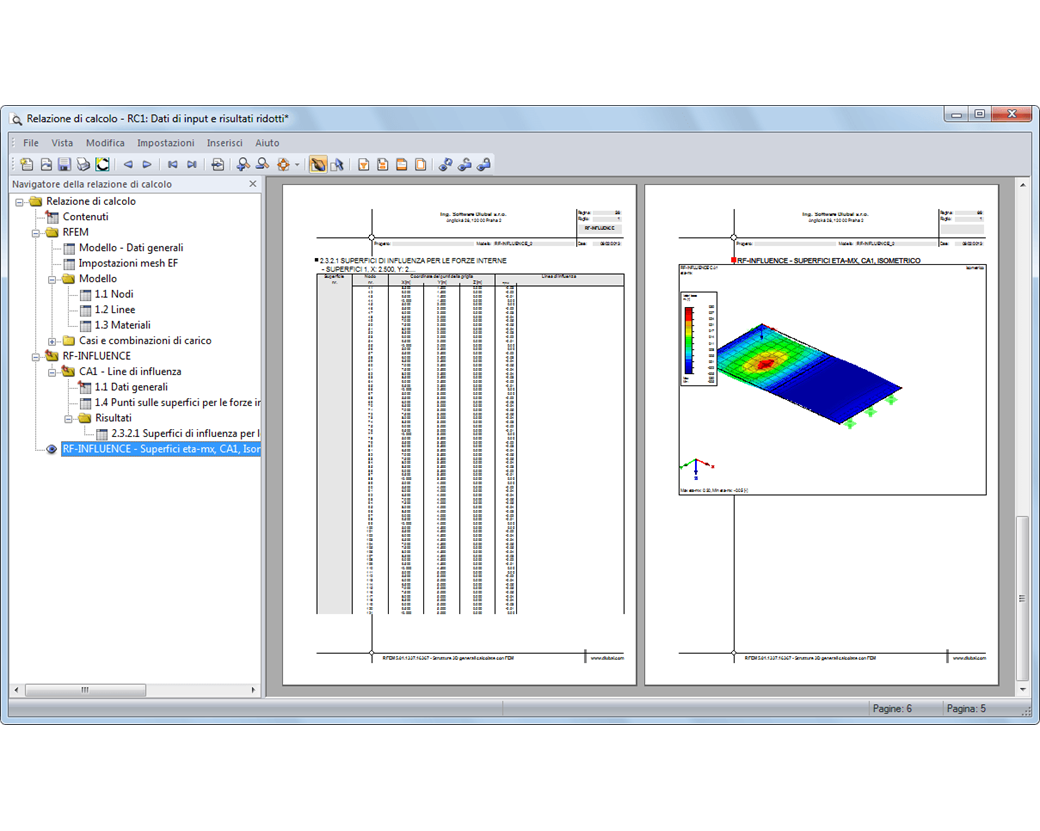Viewport: 1040px width, 831px height.
Task: Click the third blue chain link icon
Action: (484, 164)
